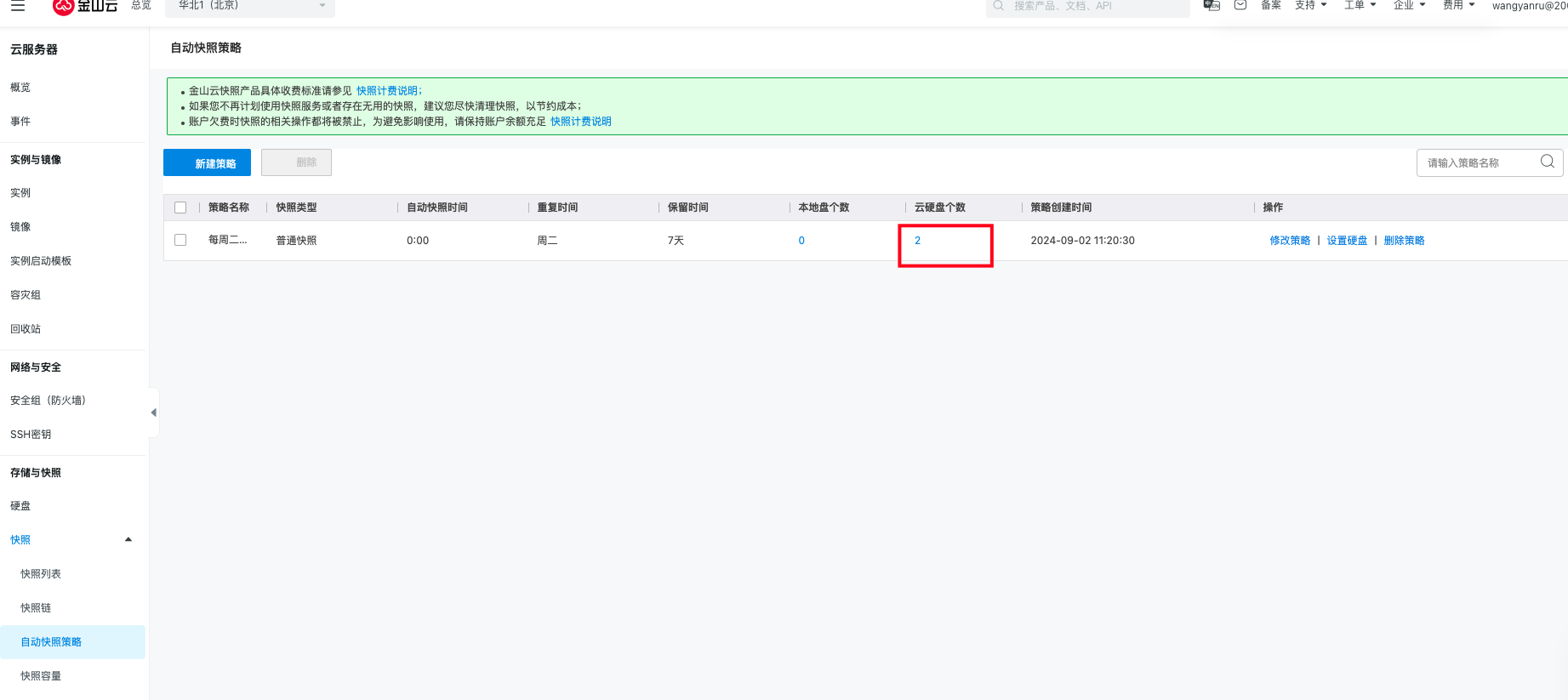Click the 设置硬盘 link

point(1347,241)
